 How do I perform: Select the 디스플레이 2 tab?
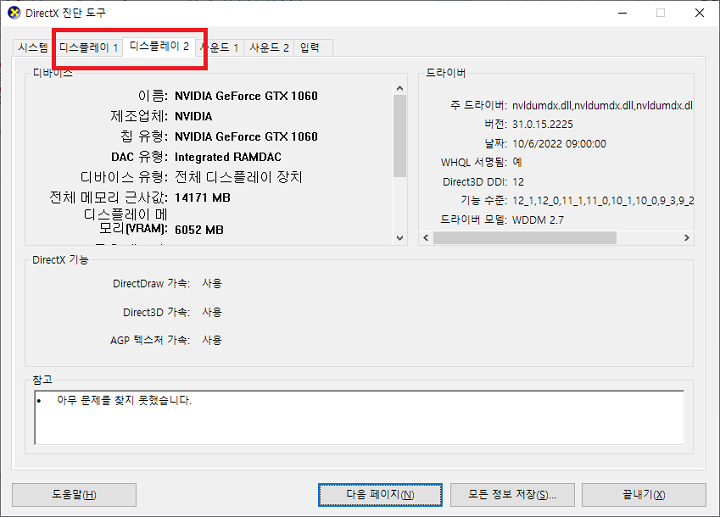159,46
